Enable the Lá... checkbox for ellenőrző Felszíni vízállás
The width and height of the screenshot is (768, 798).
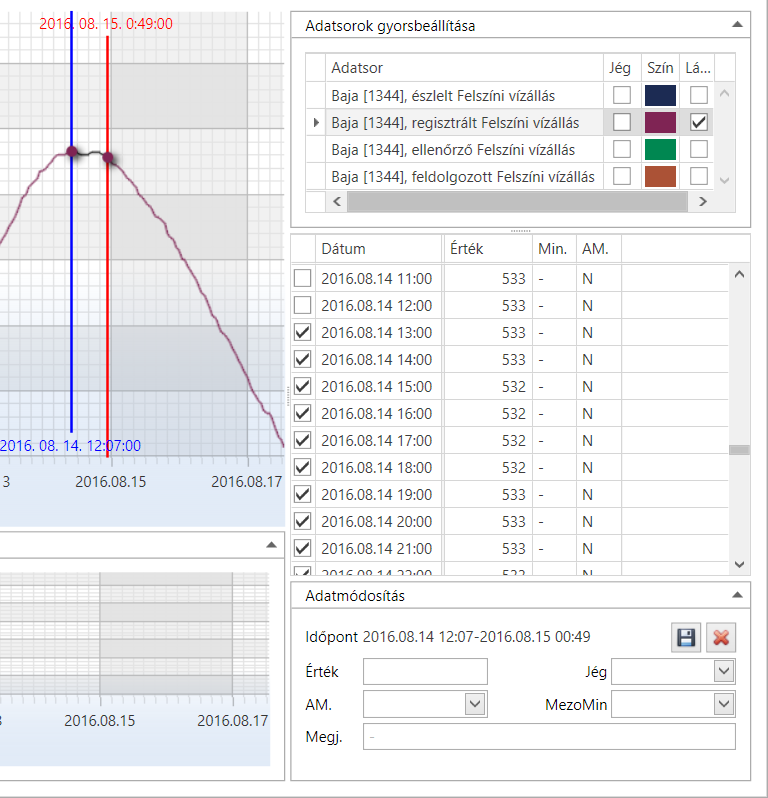coord(698,149)
